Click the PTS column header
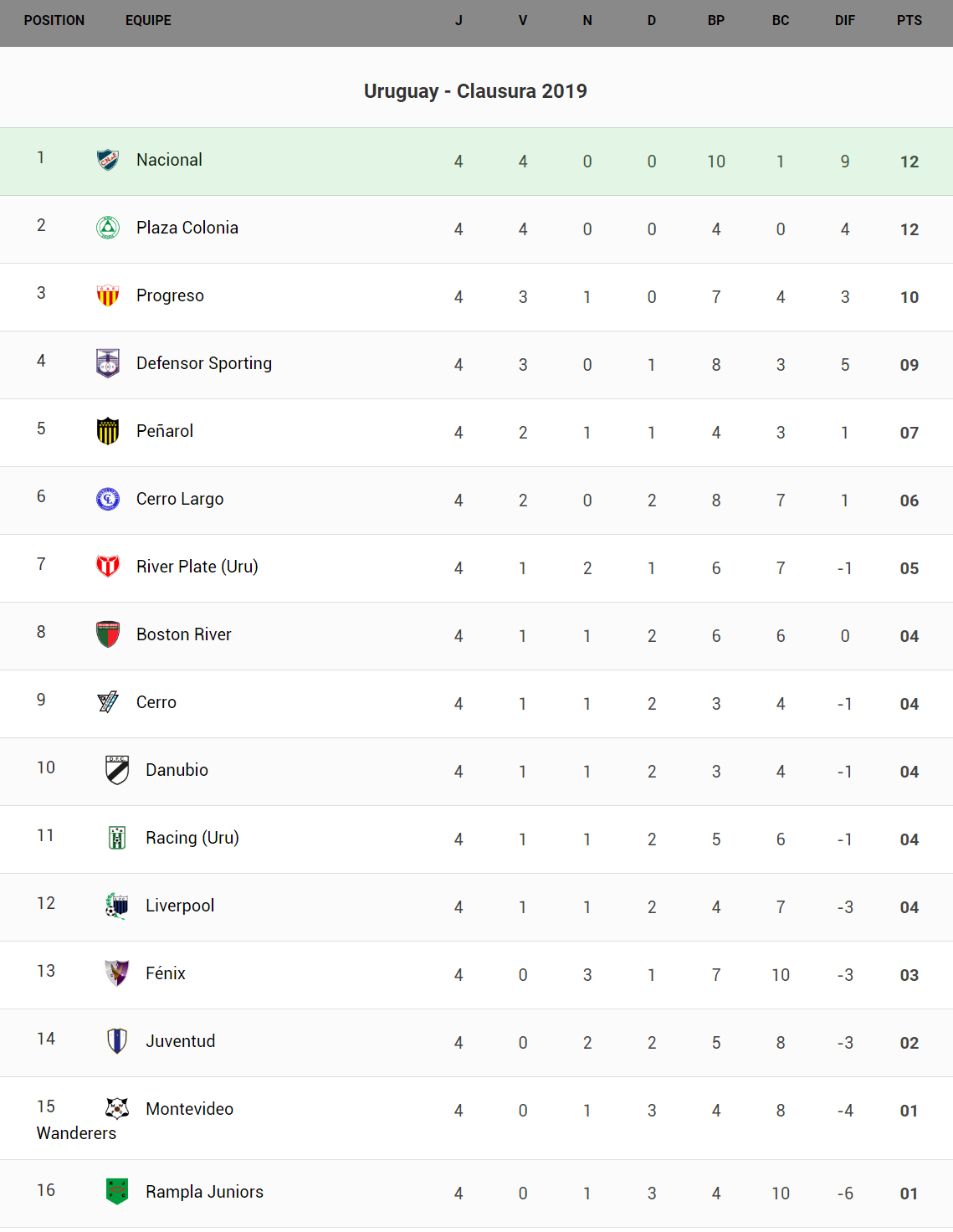 coord(909,21)
